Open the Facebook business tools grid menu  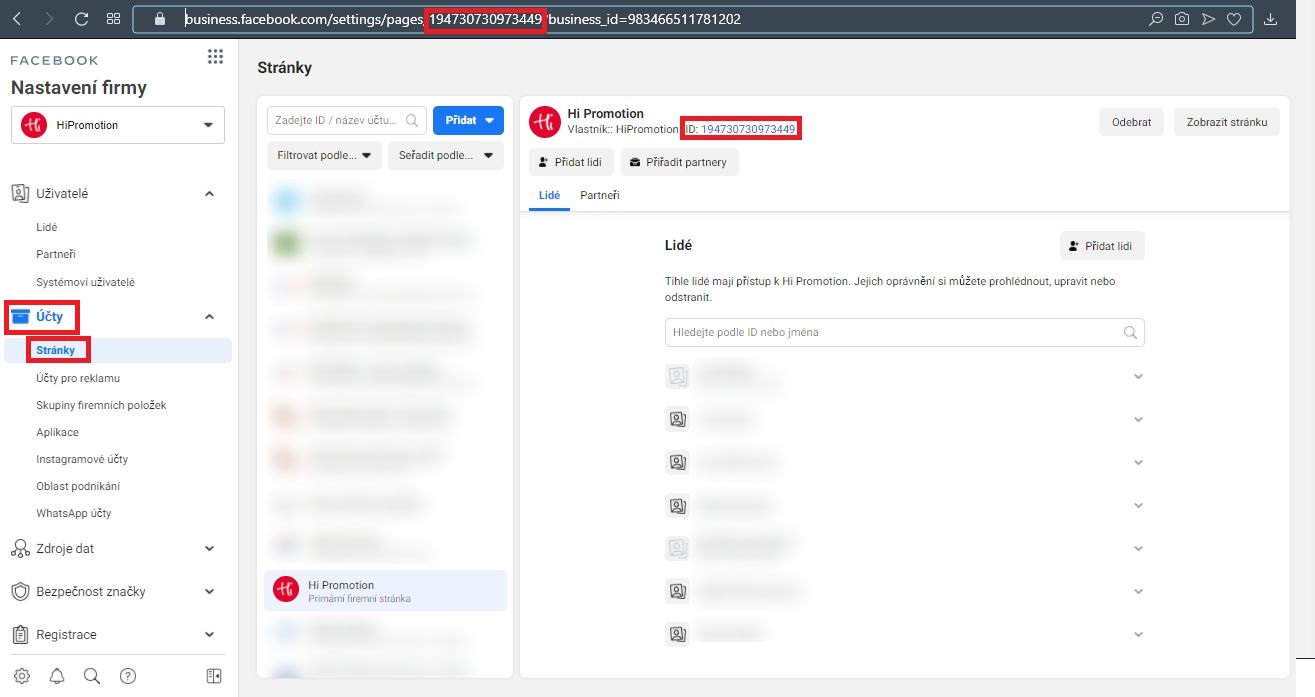coord(215,57)
